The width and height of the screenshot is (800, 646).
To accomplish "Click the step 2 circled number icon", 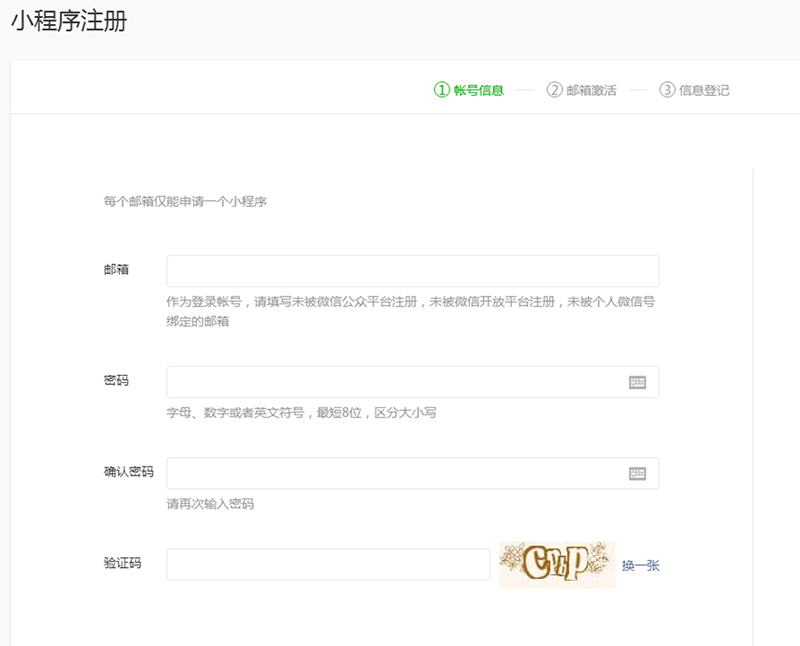I will pyautogui.click(x=554, y=90).
